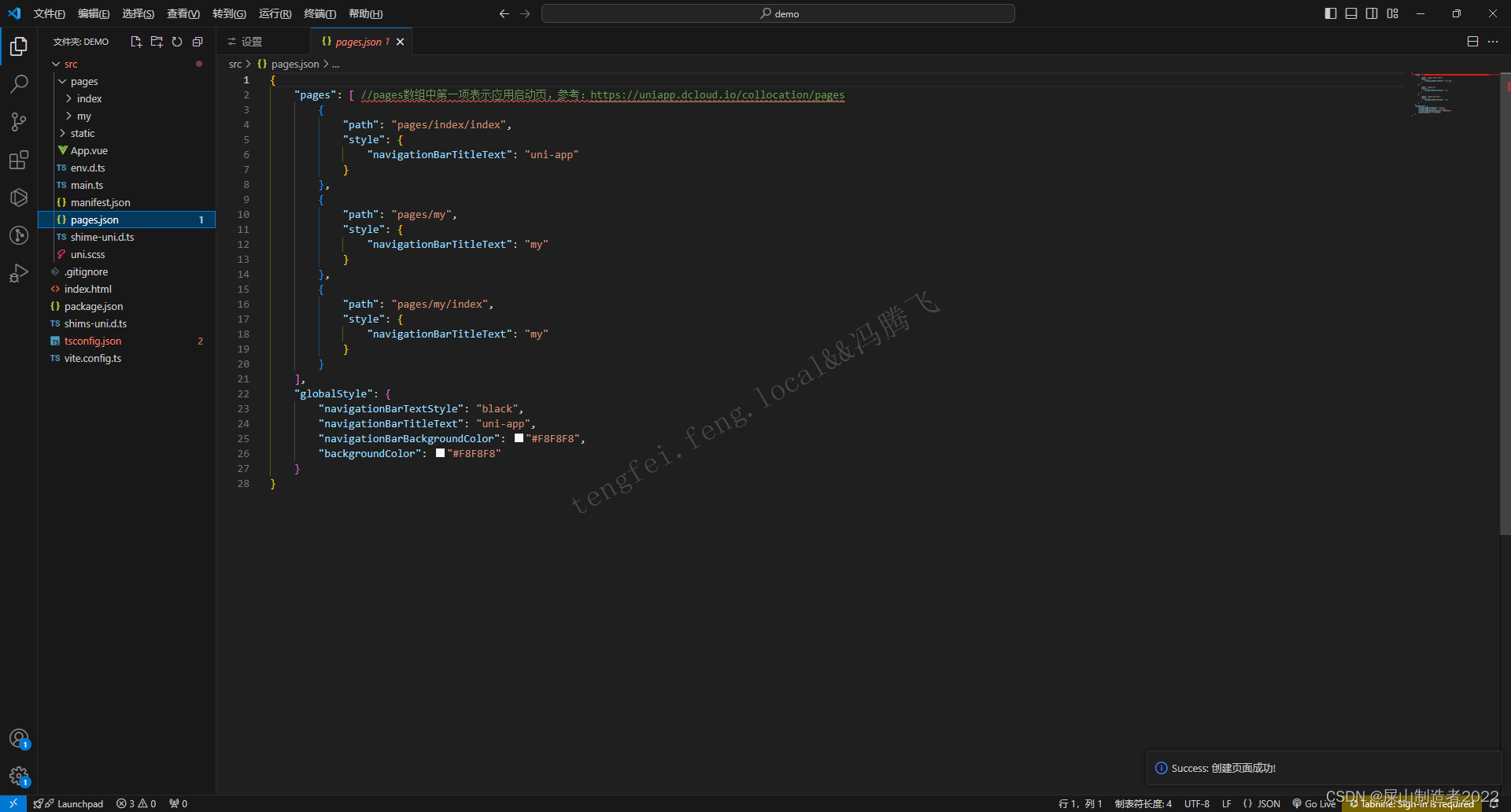Create a new file in explorer

[x=136, y=42]
